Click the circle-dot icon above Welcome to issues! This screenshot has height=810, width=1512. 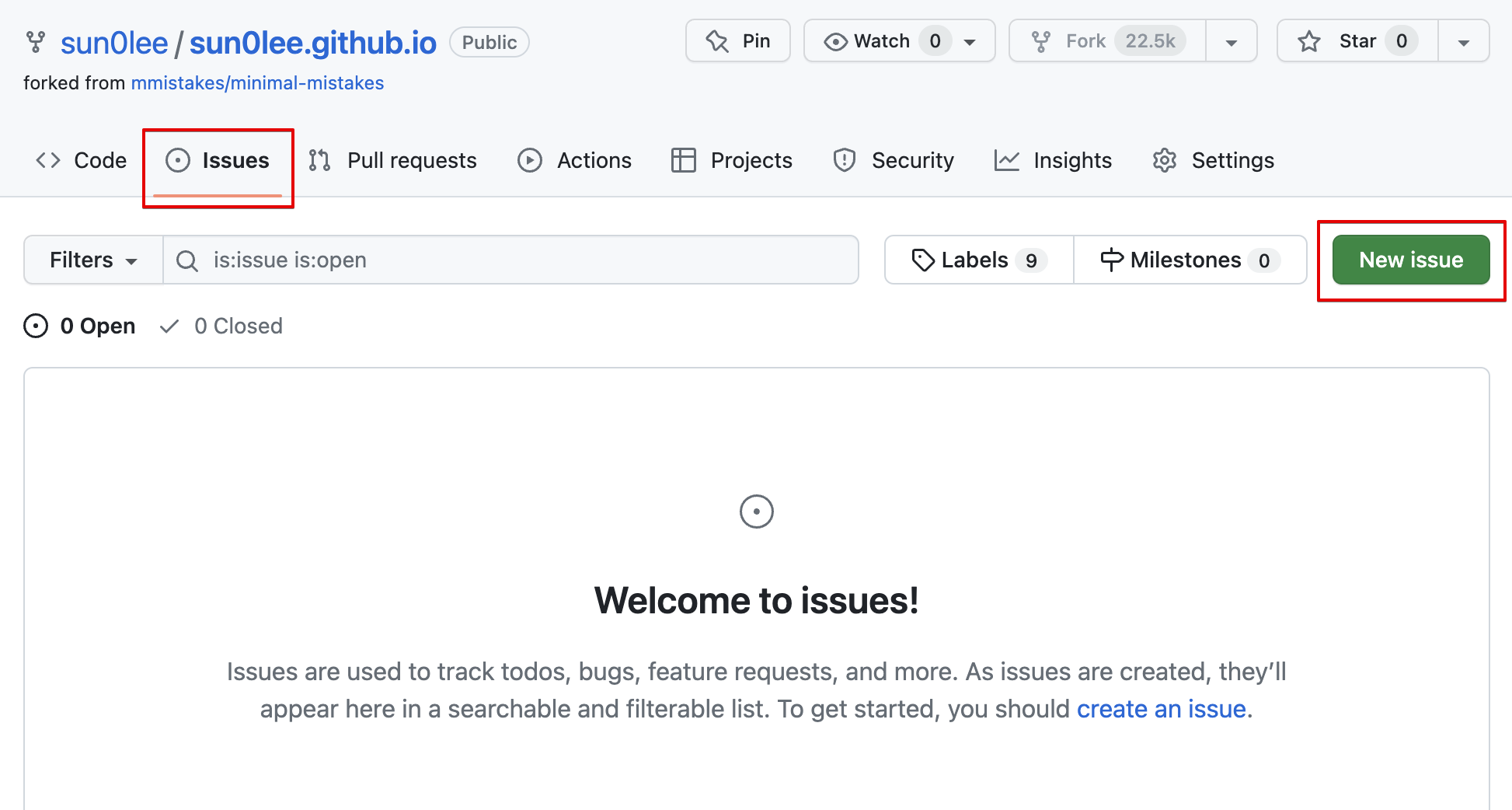pyautogui.click(x=757, y=511)
